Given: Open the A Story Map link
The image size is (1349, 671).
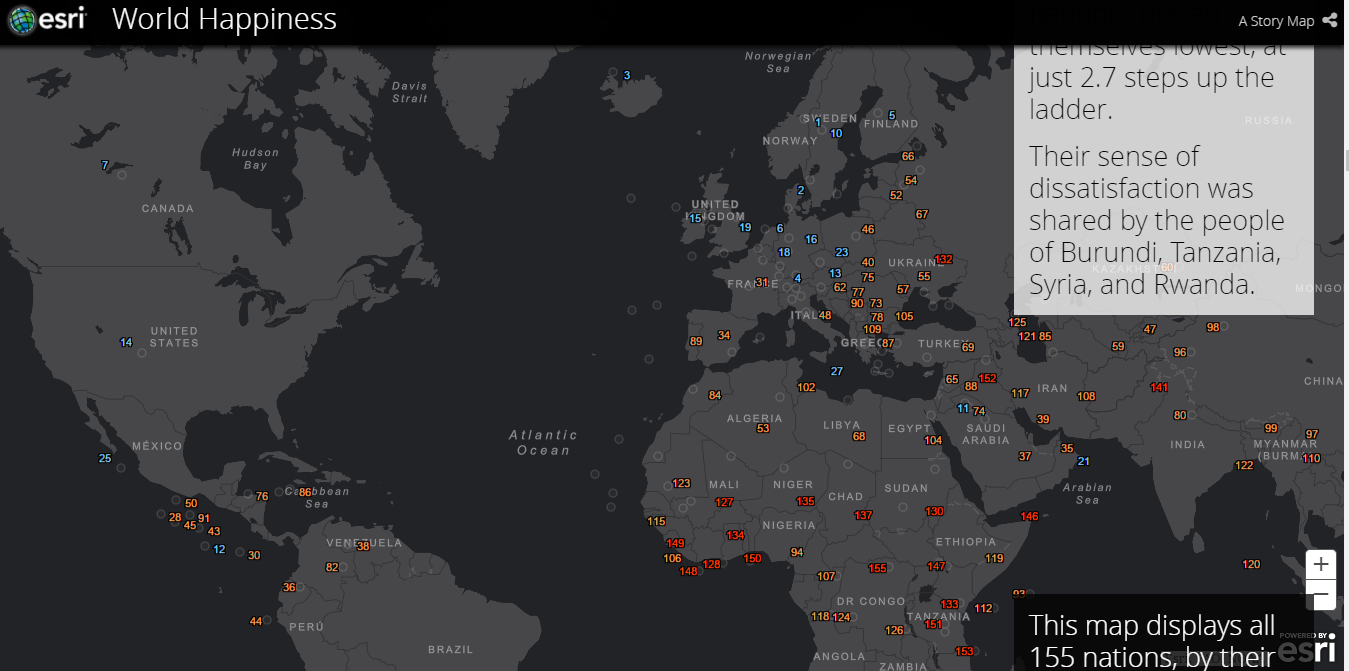Looking at the screenshot, I should (x=1276, y=21).
